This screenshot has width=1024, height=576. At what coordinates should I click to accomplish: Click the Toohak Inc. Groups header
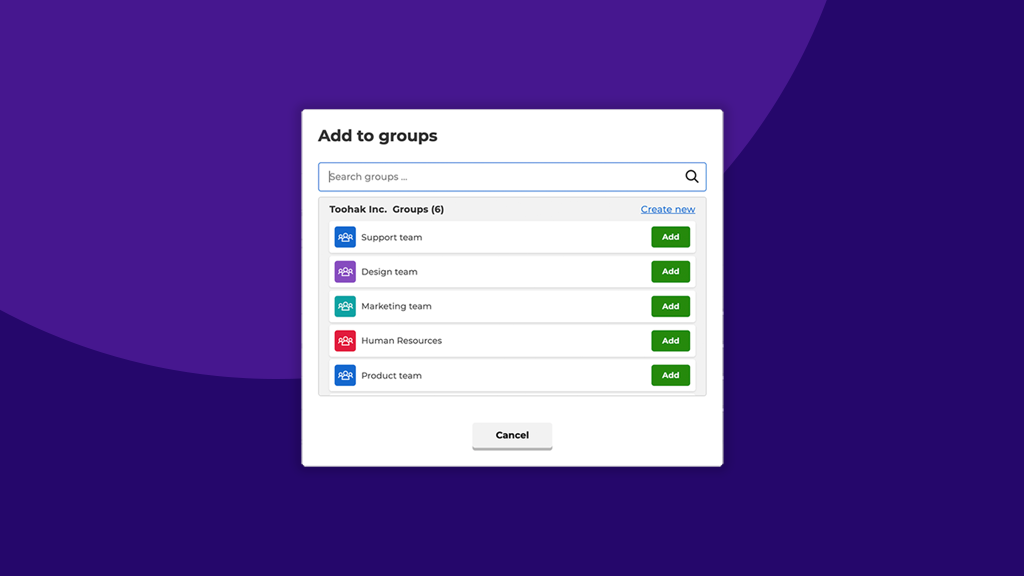[388, 209]
